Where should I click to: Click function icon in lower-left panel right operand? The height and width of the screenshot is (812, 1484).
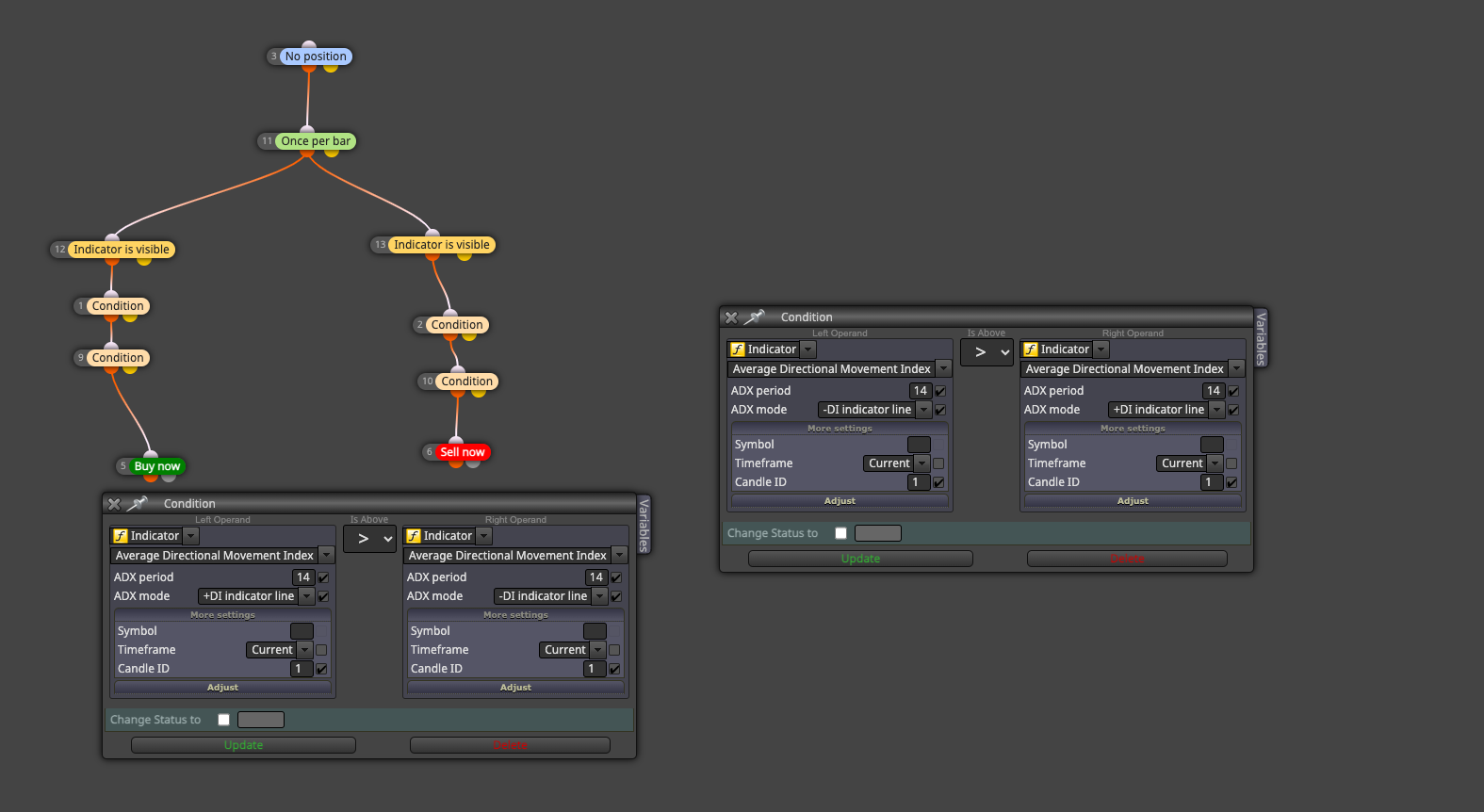[x=414, y=536]
